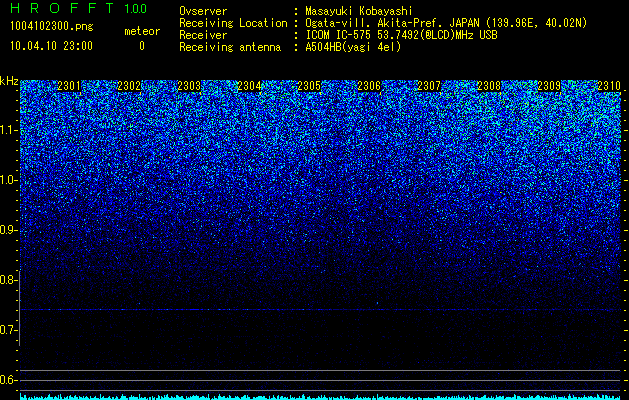Click the Receiving Location label
The width and height of the screenshot is (629, 400).
tap(233, 23)
